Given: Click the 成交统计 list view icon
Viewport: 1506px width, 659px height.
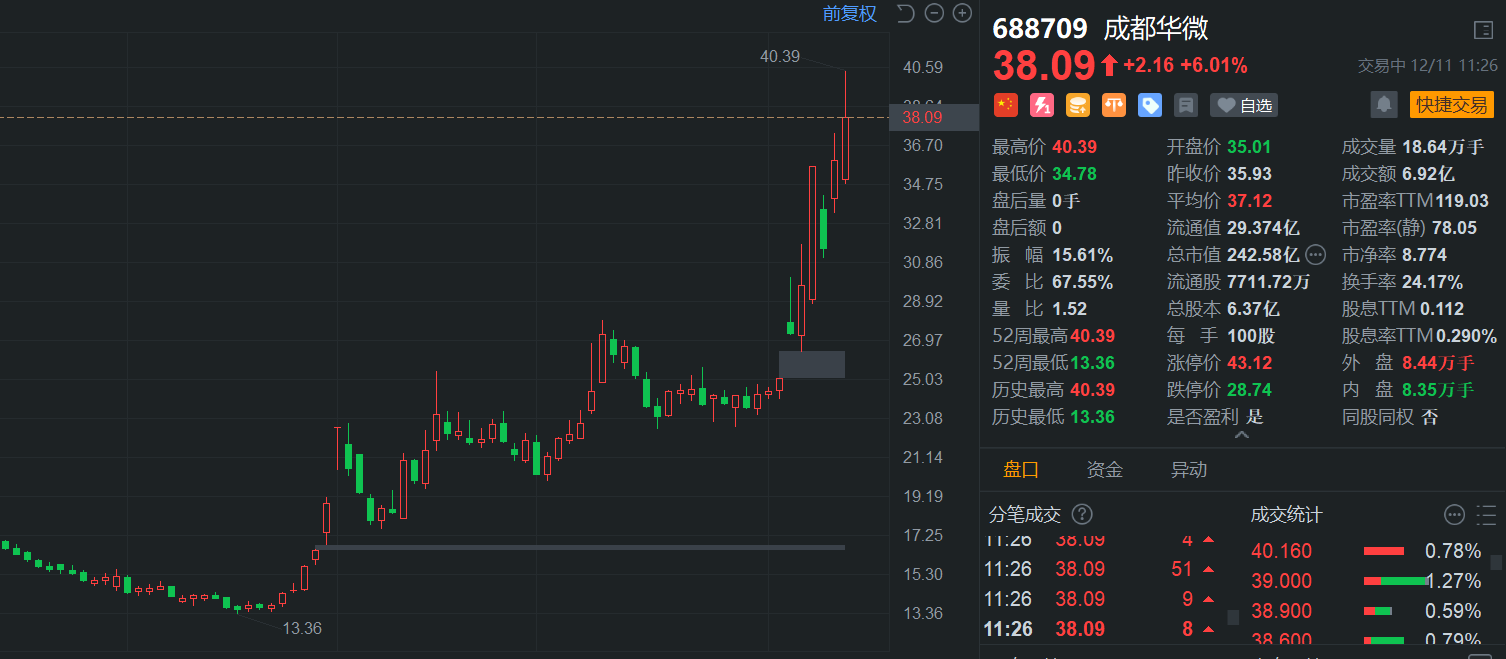Looking at the screenshot, I should tap(1485, 514).
